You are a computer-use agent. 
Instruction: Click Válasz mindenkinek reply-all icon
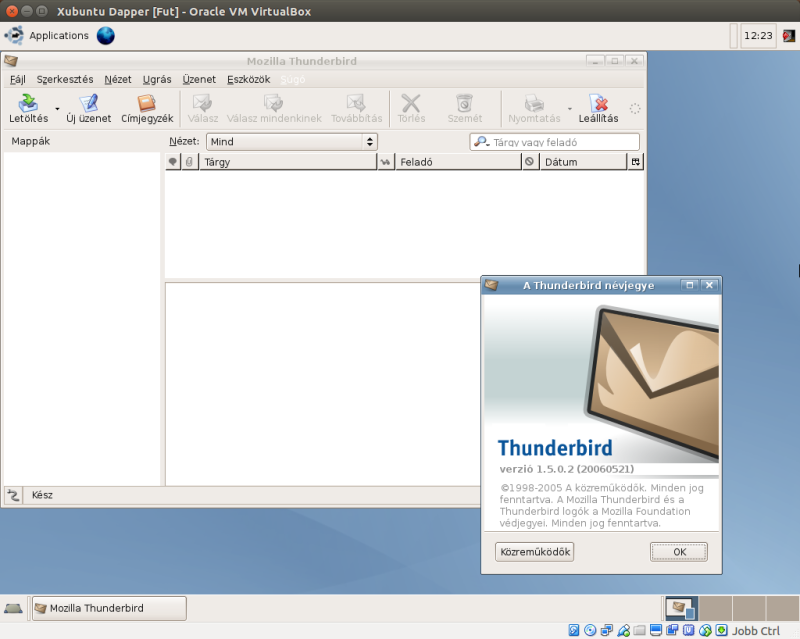[274, 108]
